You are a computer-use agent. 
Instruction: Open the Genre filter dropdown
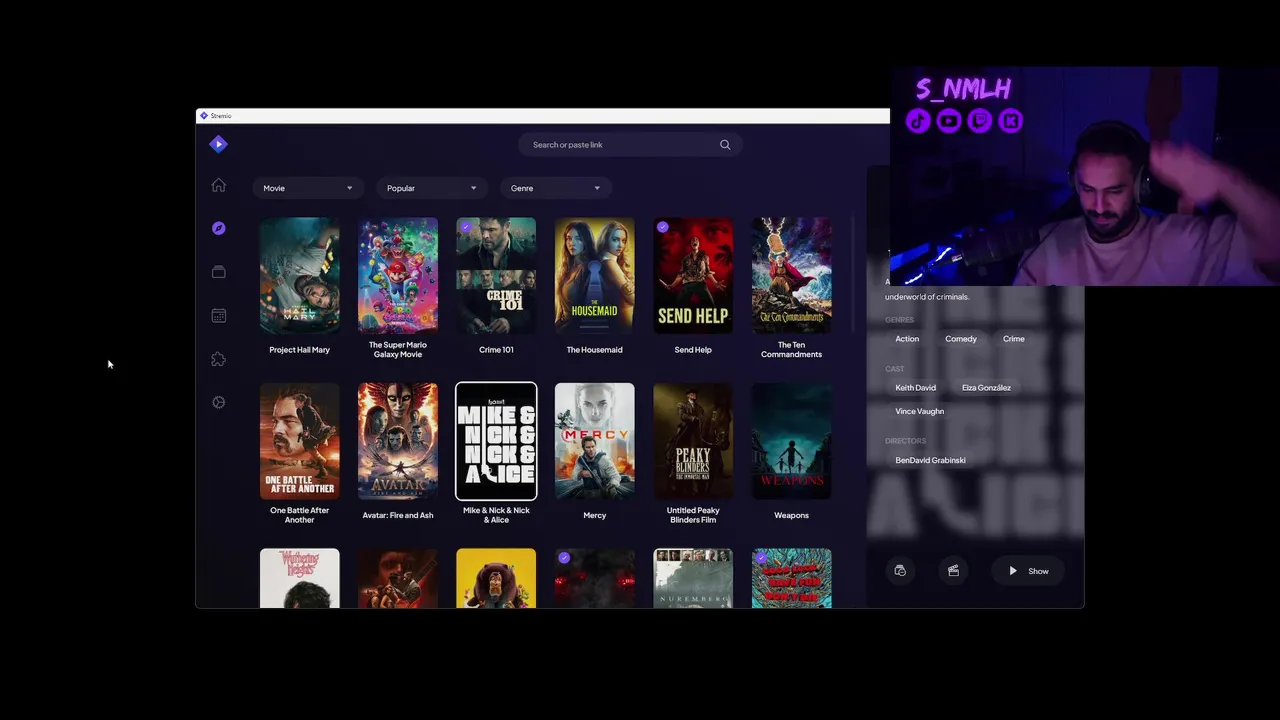(x=555, y=188)
